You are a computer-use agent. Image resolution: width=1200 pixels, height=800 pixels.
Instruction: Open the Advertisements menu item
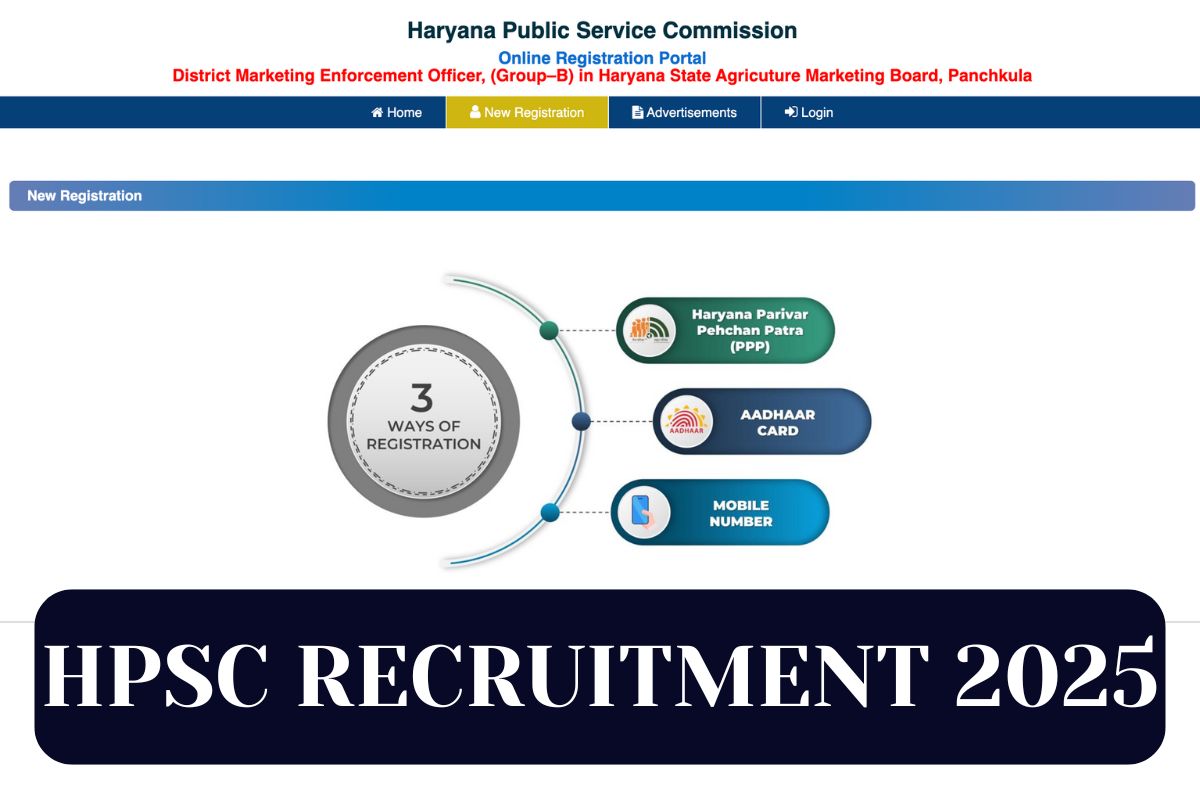[x=684, y=112]
